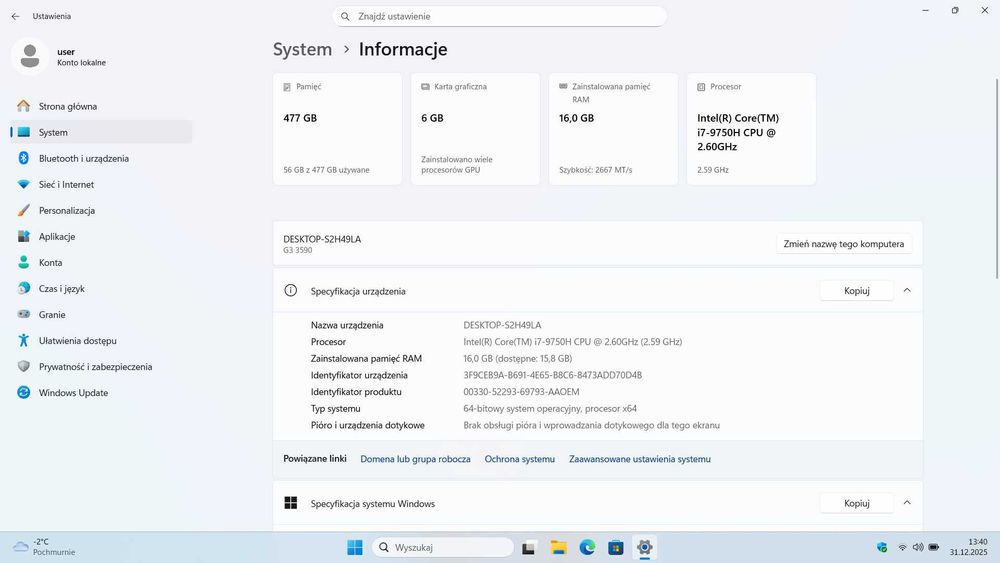Collapse the Specyfikacja urządzenia section
The image size is (1000, 563).
pos(907,291)
